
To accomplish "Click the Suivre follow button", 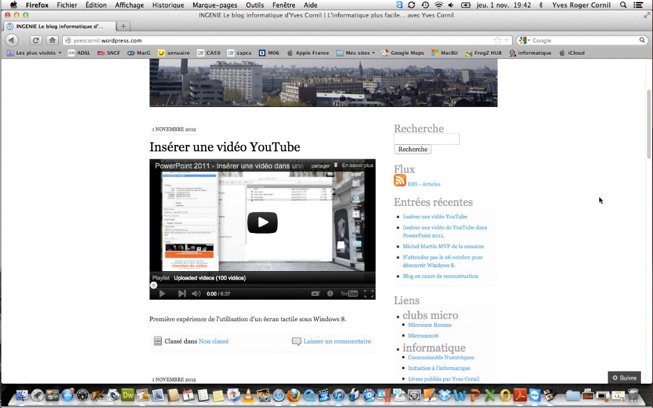I will [624, 378].
